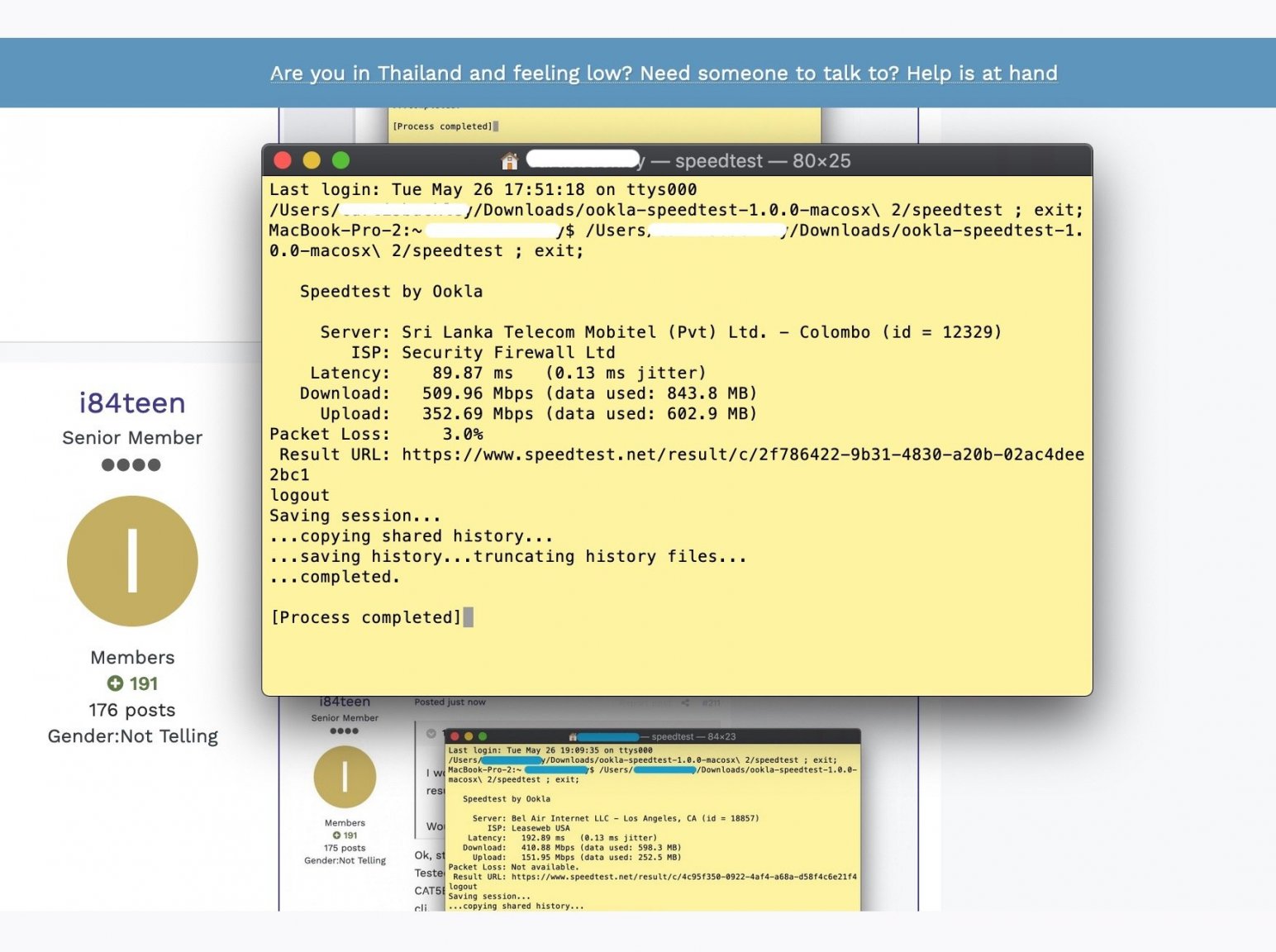Click 'Gender:Not Telling' below 176 posts
This screenshot has width=1276, height=952.
pyautogui.click(x=133, y=736)
